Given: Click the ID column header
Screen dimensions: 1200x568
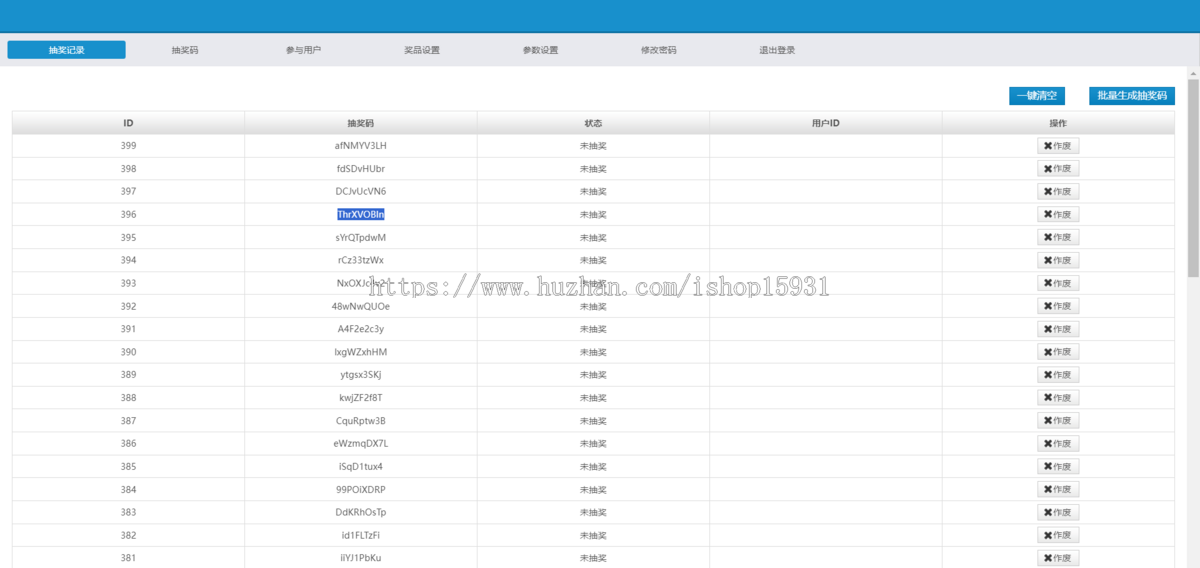Looking at the screenshot, I should [128, 123].
